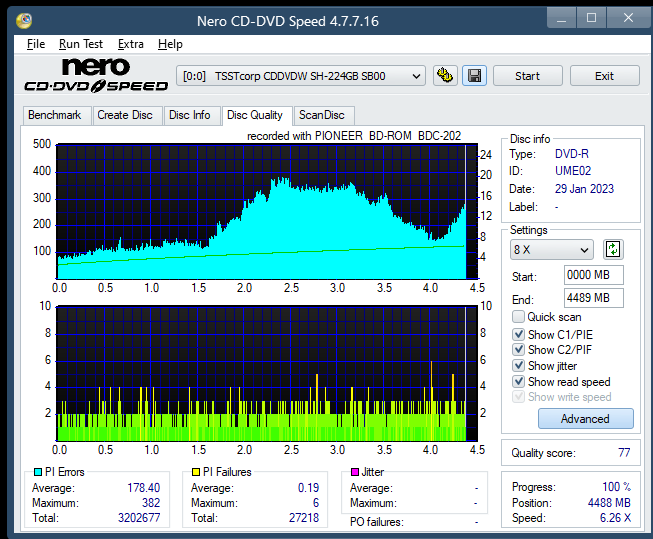
Task: Toggle the Show C2/PIF checkbox
Action: pyautogui.click(x=518, y=350)
